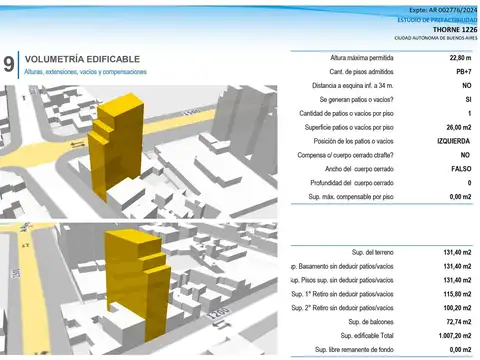The height and width of the screenshot is (360, 480).
Task: Click 'Sup. máx. compensable por piso'
Action: pos(351,197)
